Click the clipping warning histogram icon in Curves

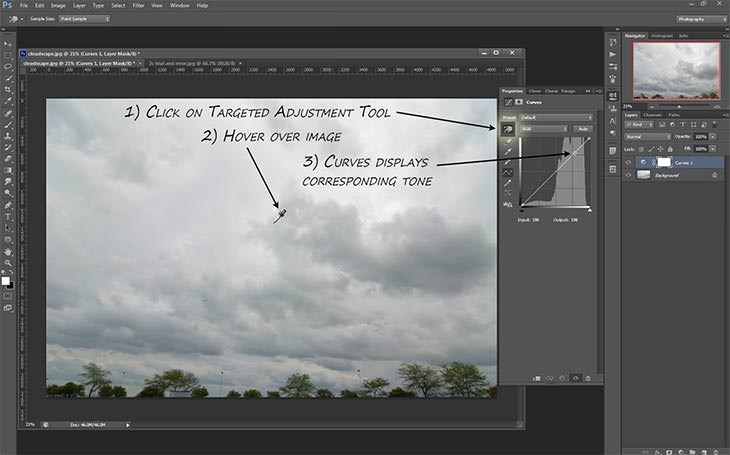tap(507, 204)
